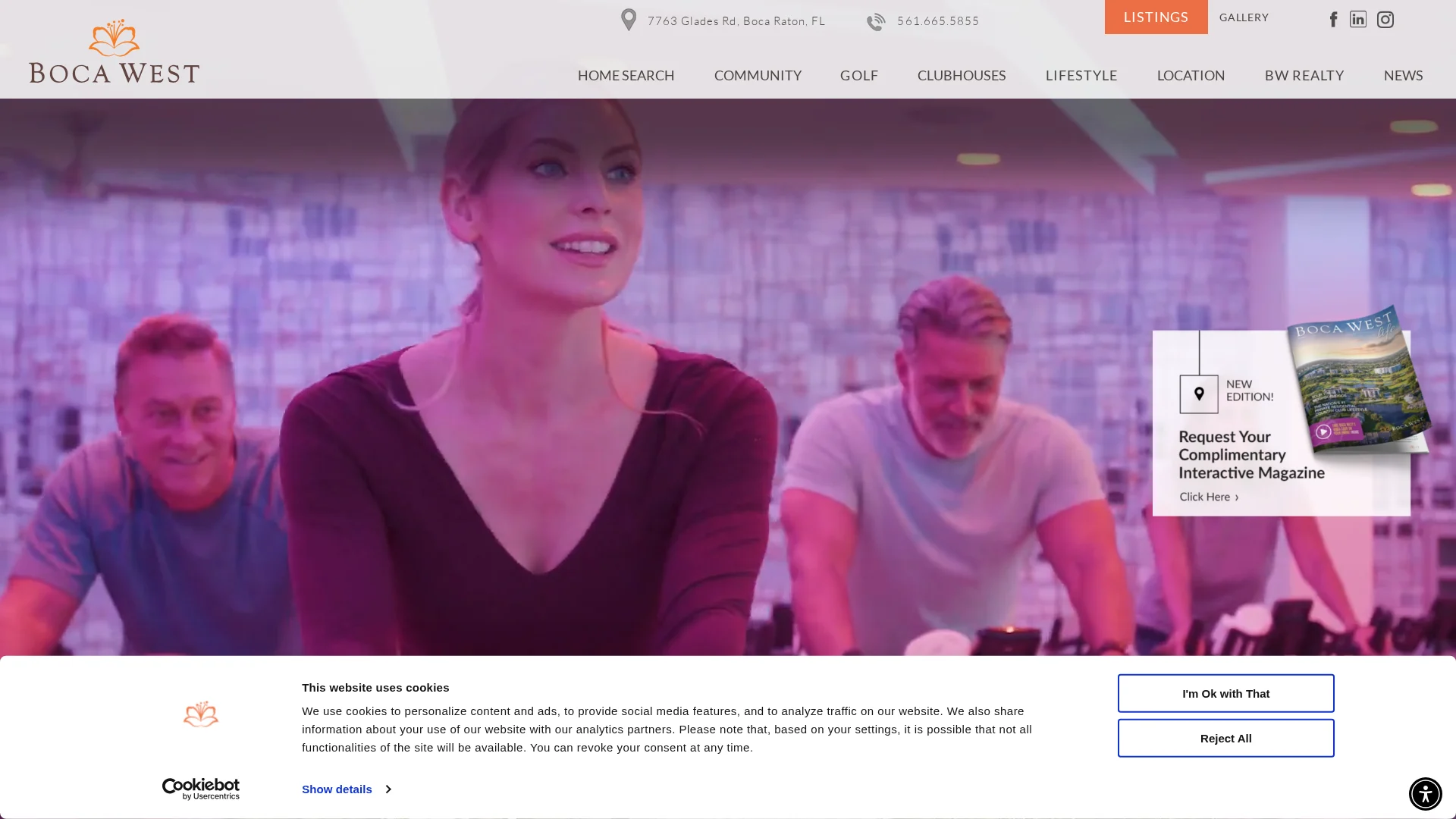Open the Gallery link
Viewport: 1456px width, 819px height.
tap(1244, 17)
